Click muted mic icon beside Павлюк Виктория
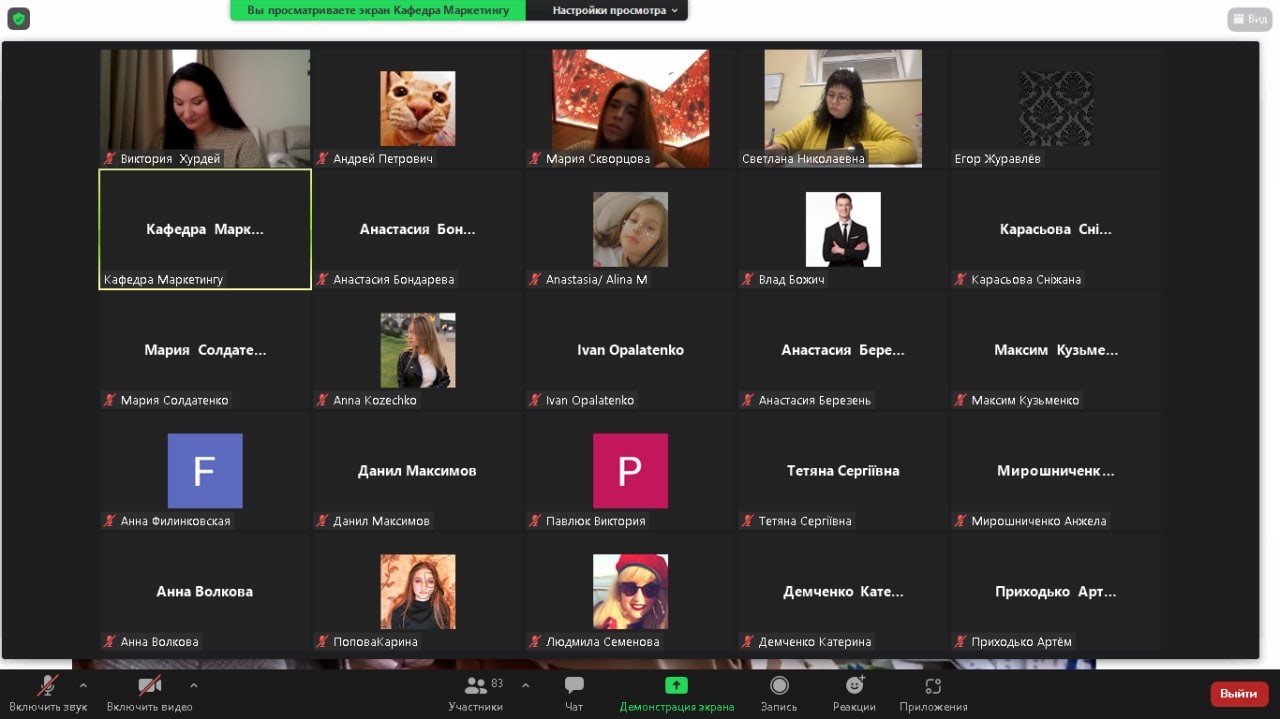Image resolution: width=1280 pixels, height=719 pixels. tap(536, 521)
